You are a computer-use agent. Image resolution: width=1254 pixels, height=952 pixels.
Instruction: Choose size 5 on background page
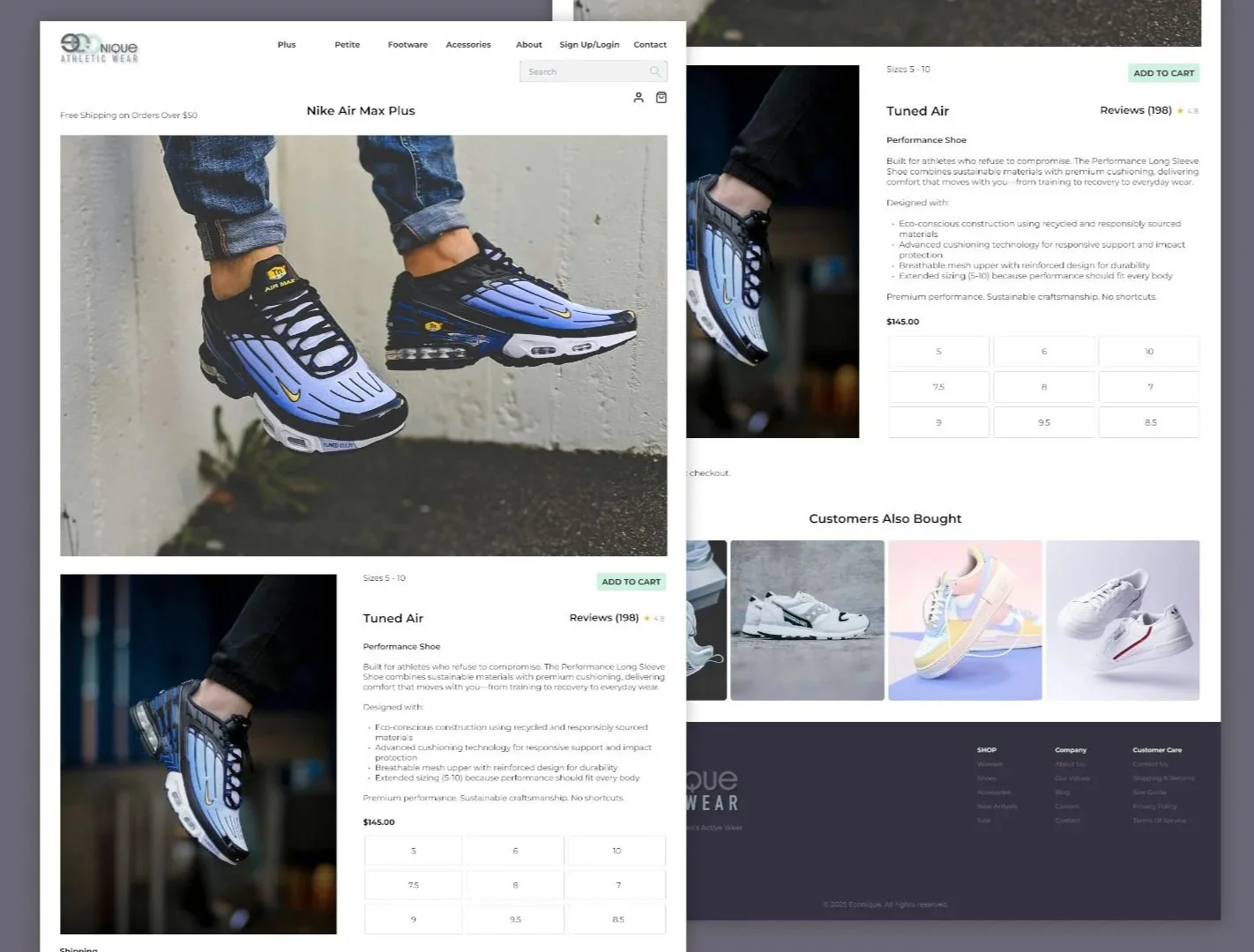pyautogui.click(x=938, y=352)
